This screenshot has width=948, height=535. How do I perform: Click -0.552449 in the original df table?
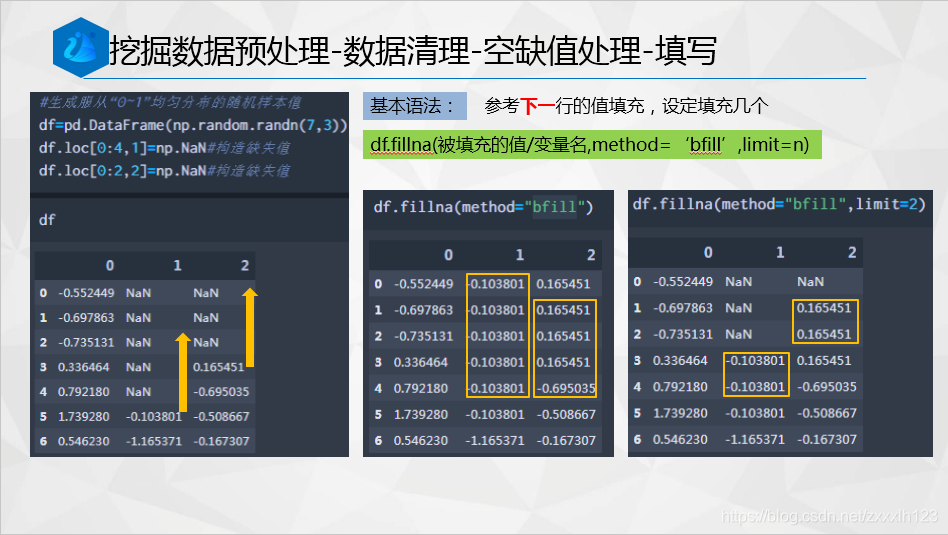tap(86, 293)
